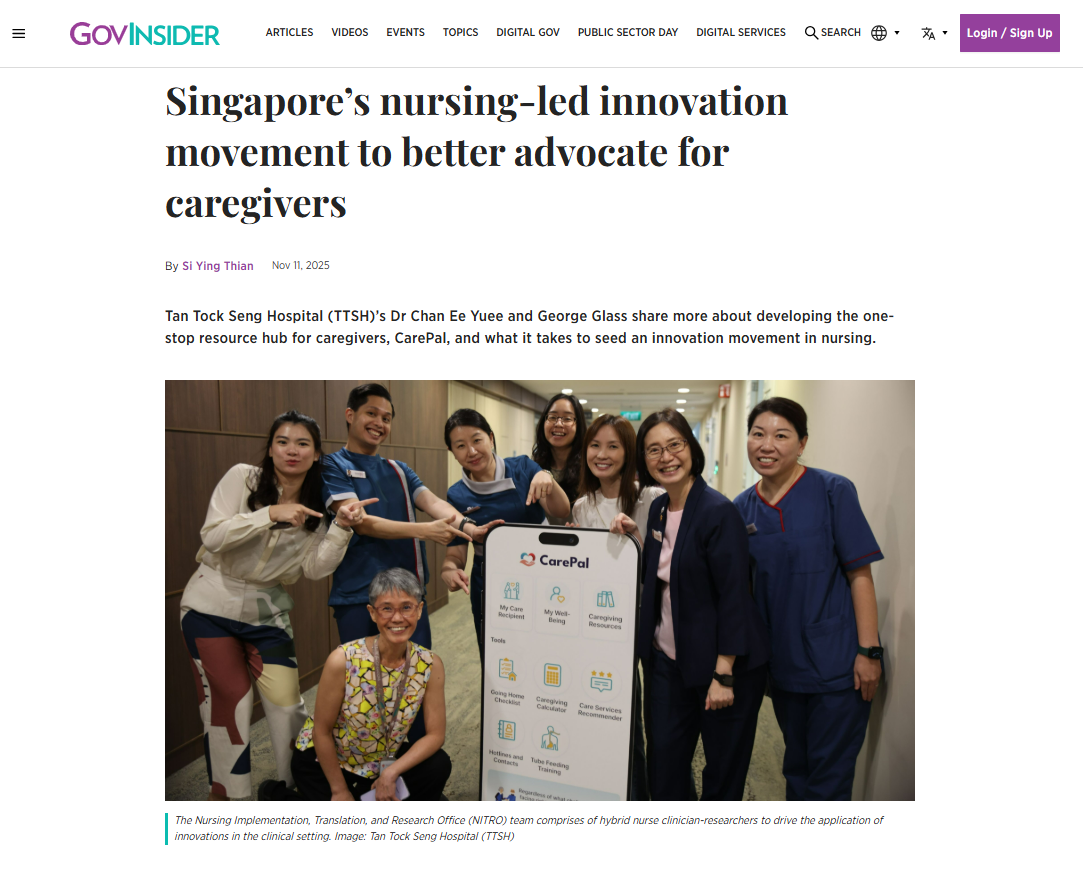Expand the globe dropdown arrow
1083x883 pixels.
897,32
